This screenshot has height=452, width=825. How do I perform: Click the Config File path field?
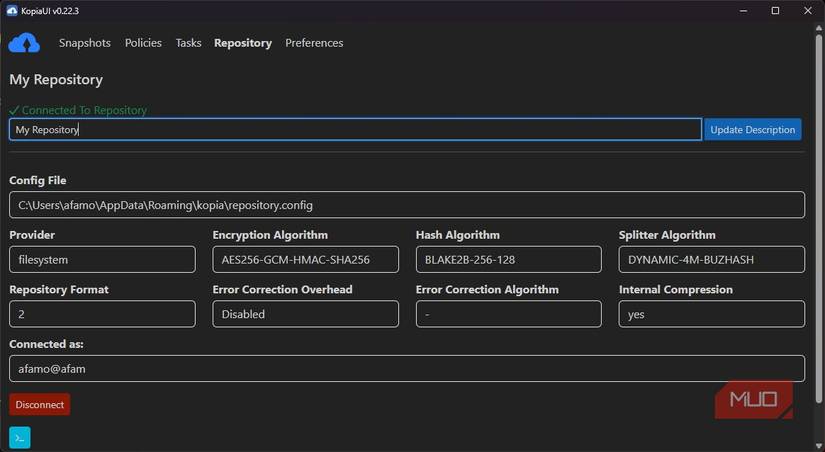tap(407, 205)
